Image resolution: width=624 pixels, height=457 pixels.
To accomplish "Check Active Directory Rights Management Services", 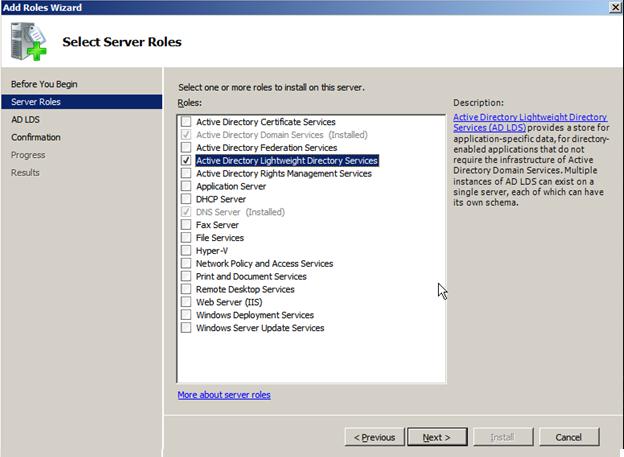I will (186, 173).
